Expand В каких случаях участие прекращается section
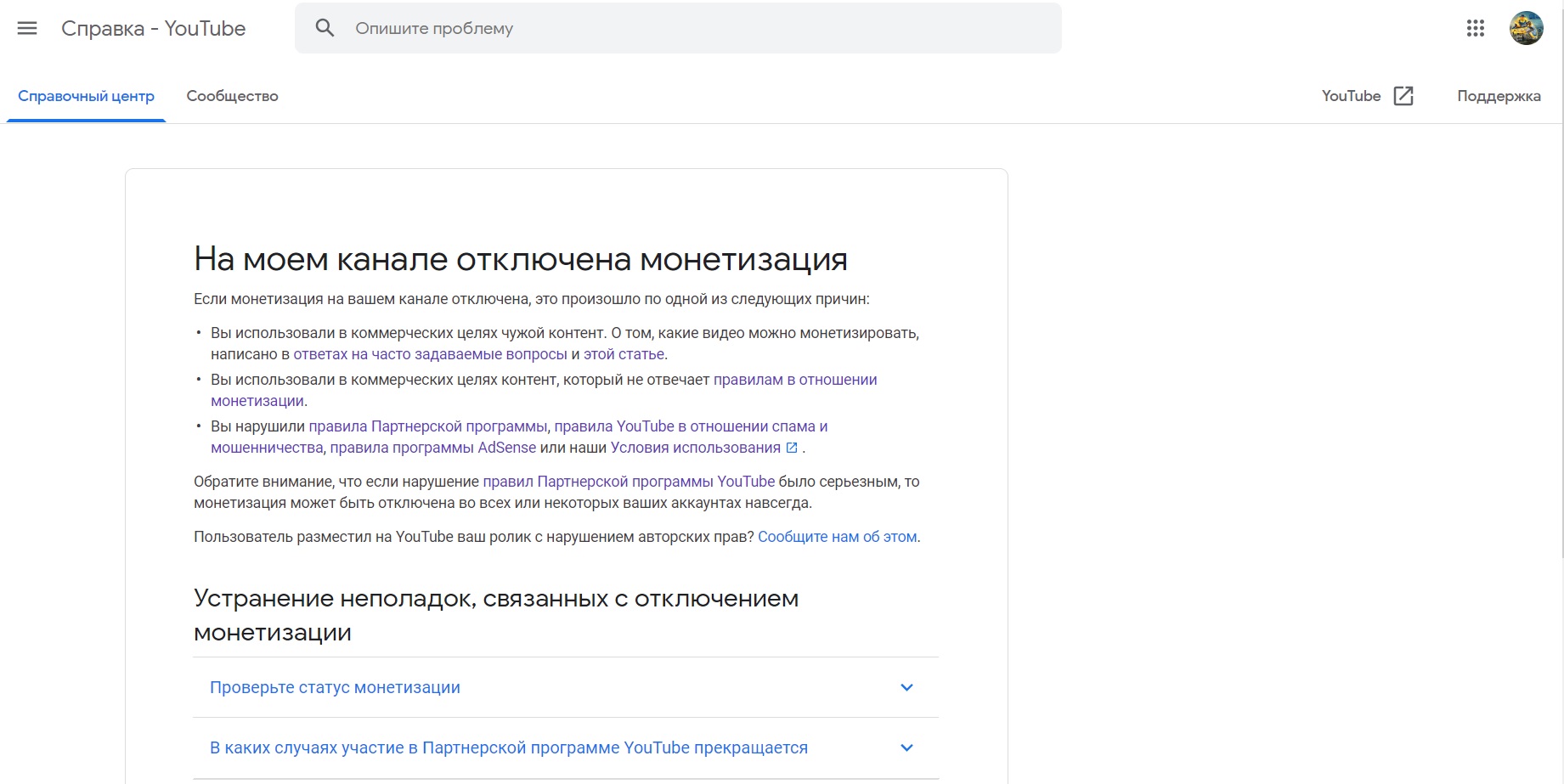 coord(509,747)
